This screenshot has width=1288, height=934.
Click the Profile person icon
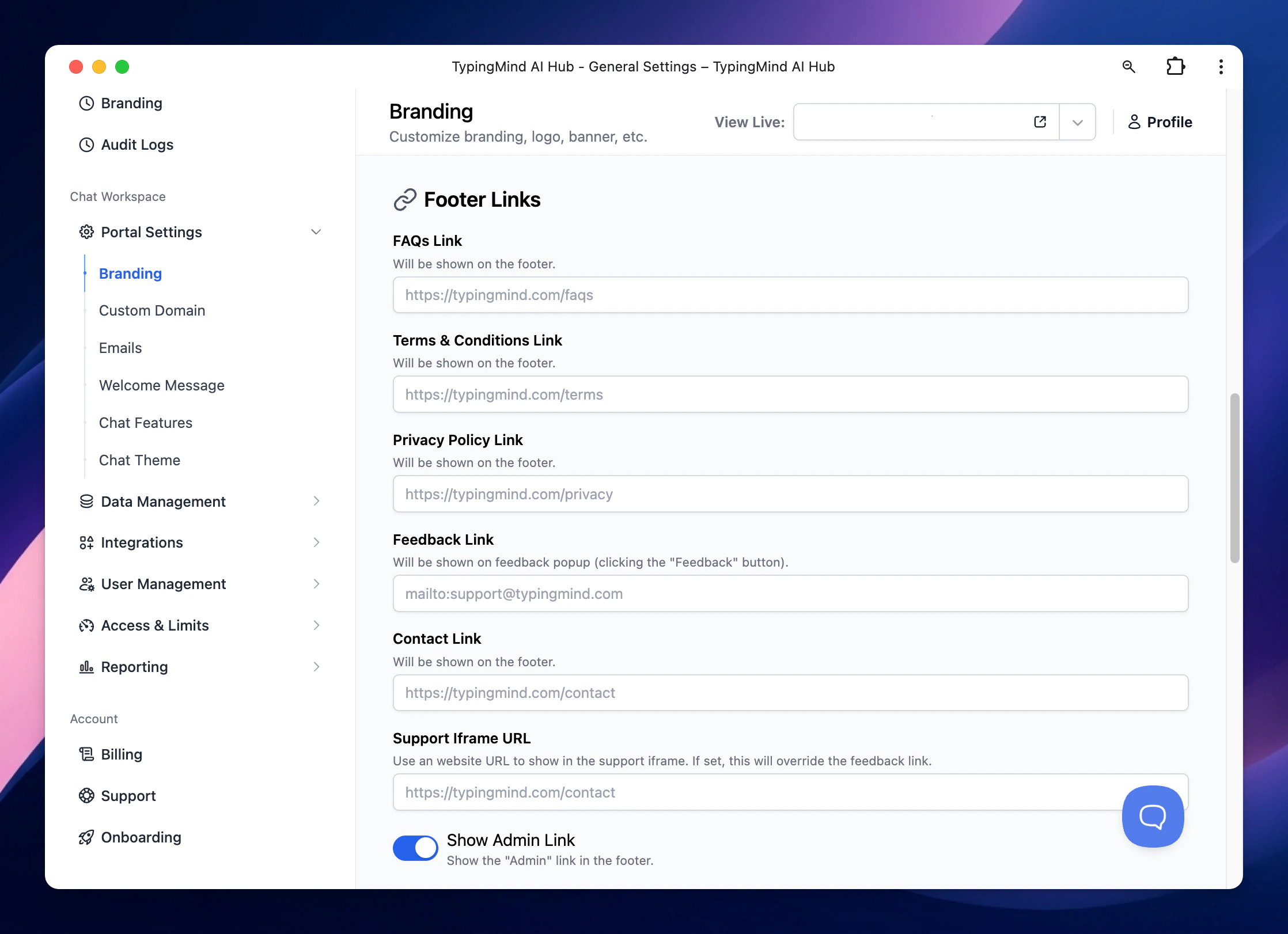1134,122
